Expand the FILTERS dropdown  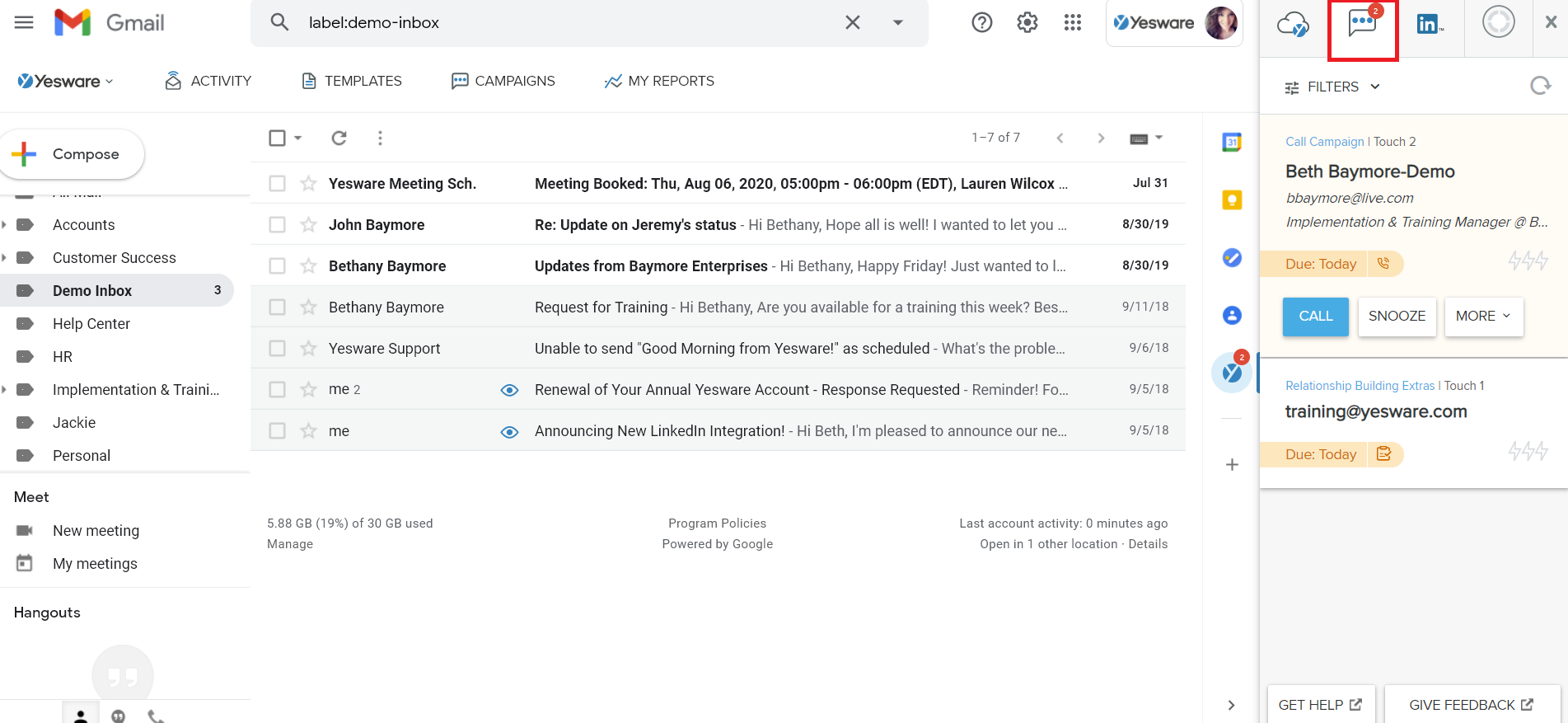(x=1332, y=87)
